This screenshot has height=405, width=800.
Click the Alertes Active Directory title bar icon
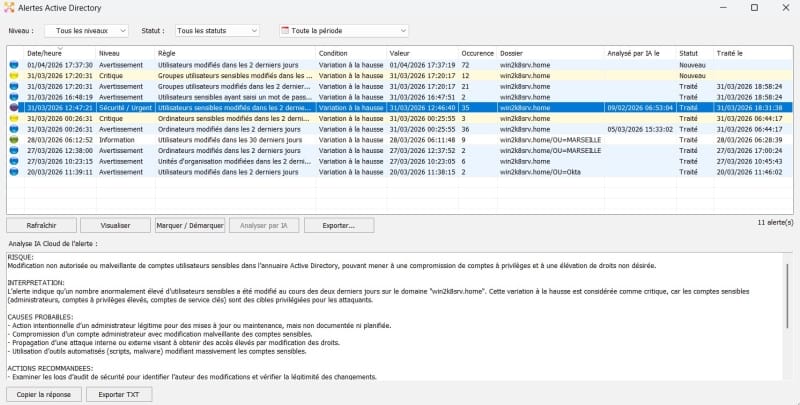10,9
